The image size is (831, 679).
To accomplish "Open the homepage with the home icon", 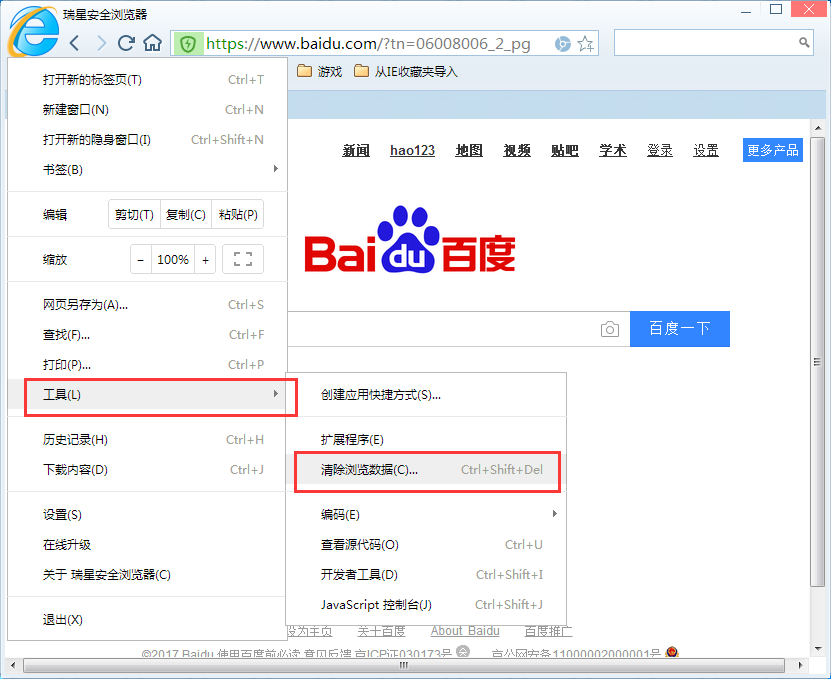I will 150,43.
